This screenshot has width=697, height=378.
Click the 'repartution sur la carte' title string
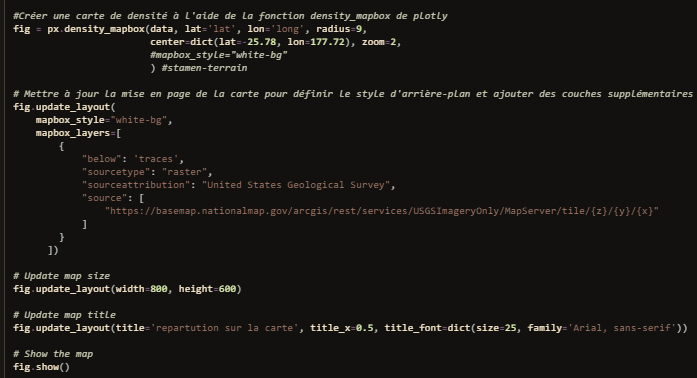(224, 328)
